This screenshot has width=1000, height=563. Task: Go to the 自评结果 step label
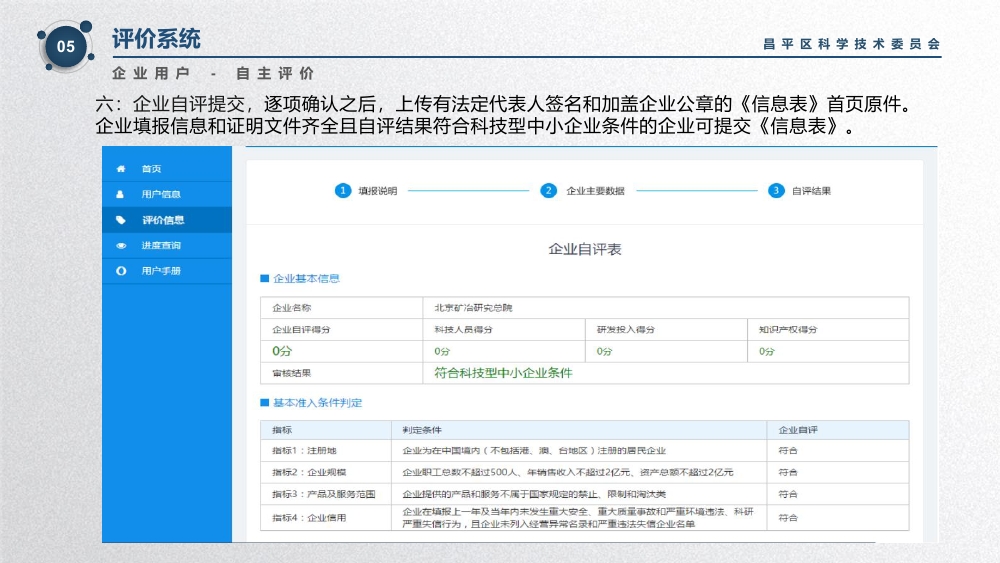[x=811, y=191]
